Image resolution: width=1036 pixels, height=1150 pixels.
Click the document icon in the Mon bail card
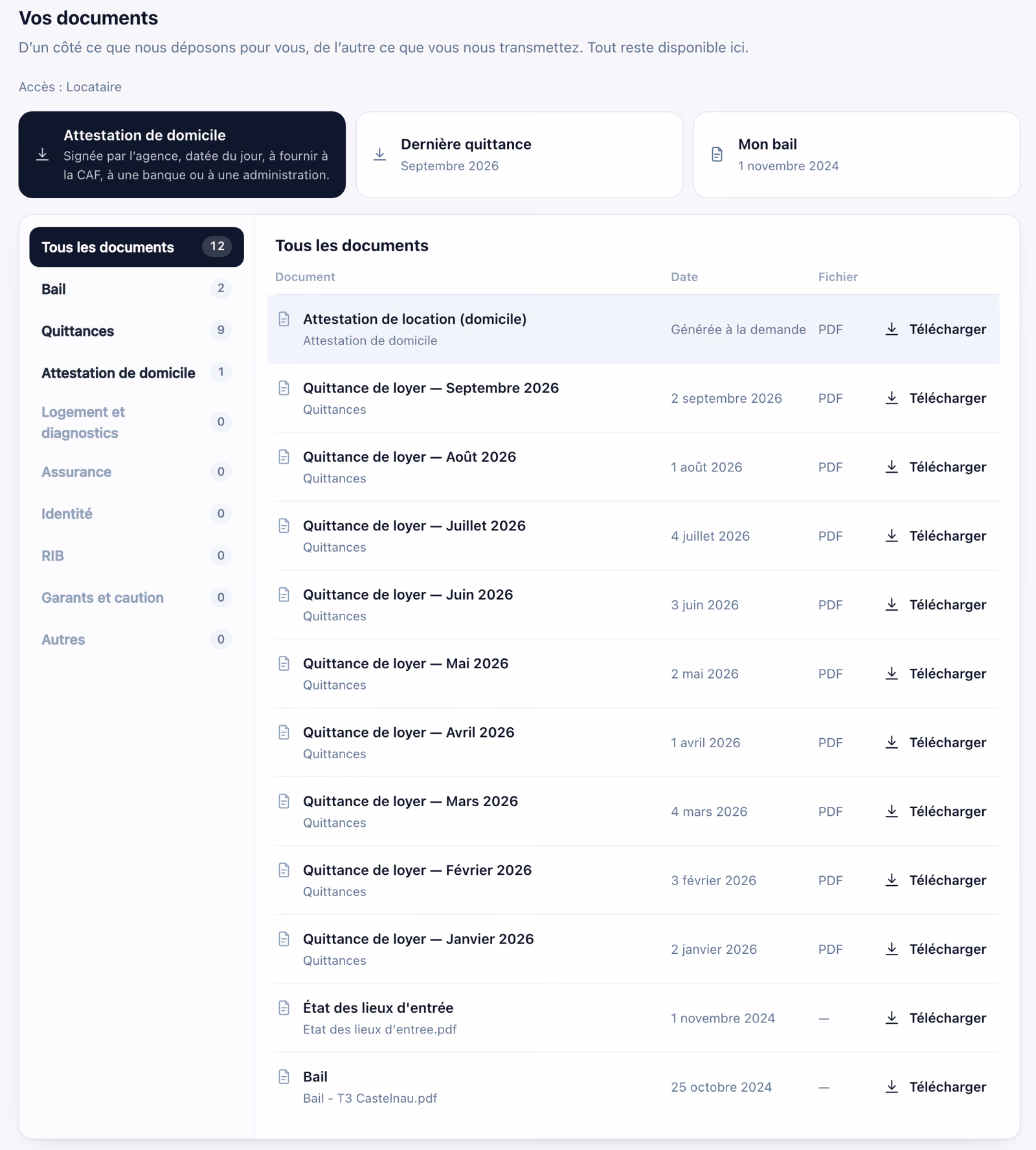(x=717, y=155)
